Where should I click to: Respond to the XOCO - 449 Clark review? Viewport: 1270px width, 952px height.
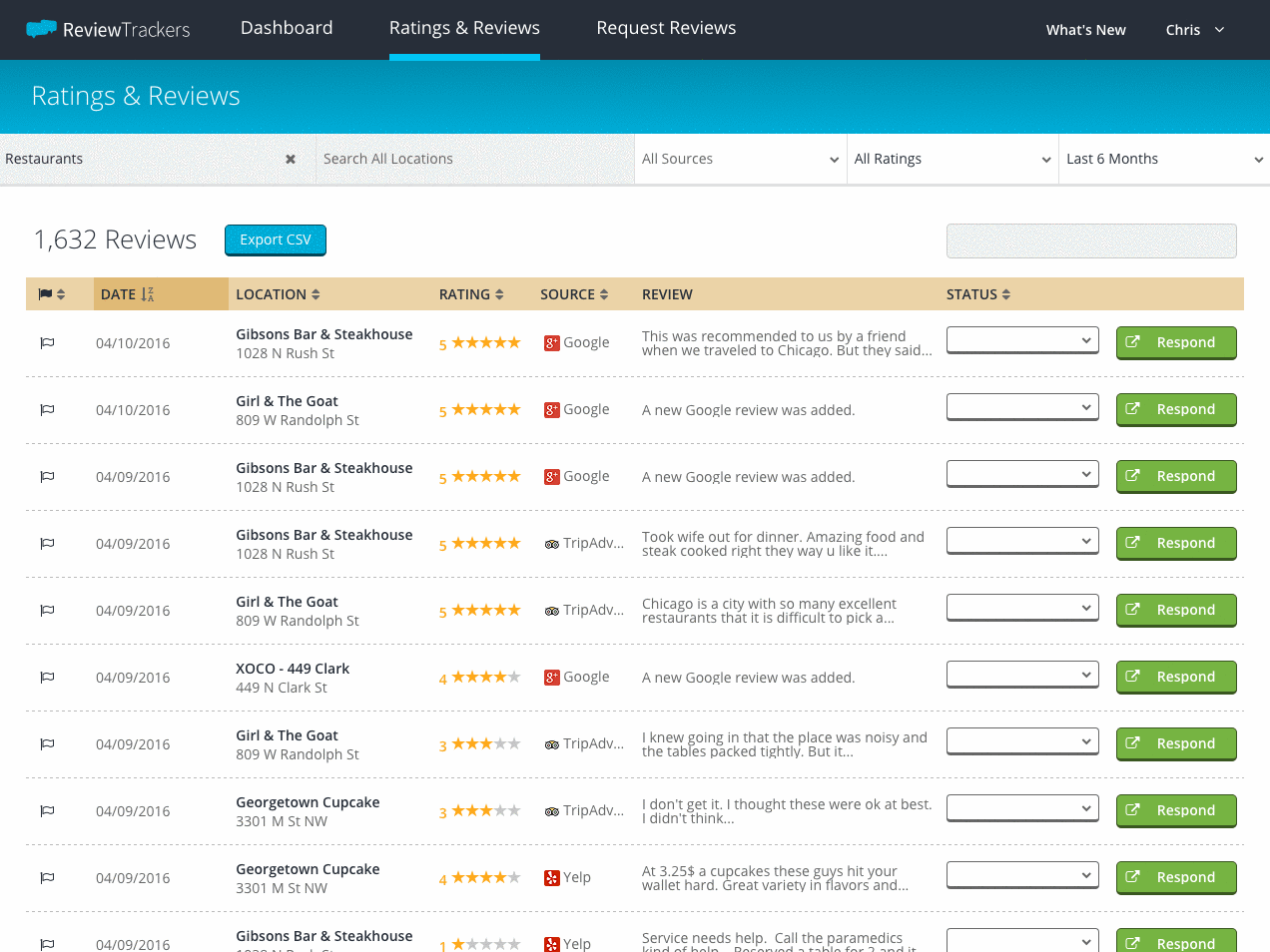point(1176,677)
